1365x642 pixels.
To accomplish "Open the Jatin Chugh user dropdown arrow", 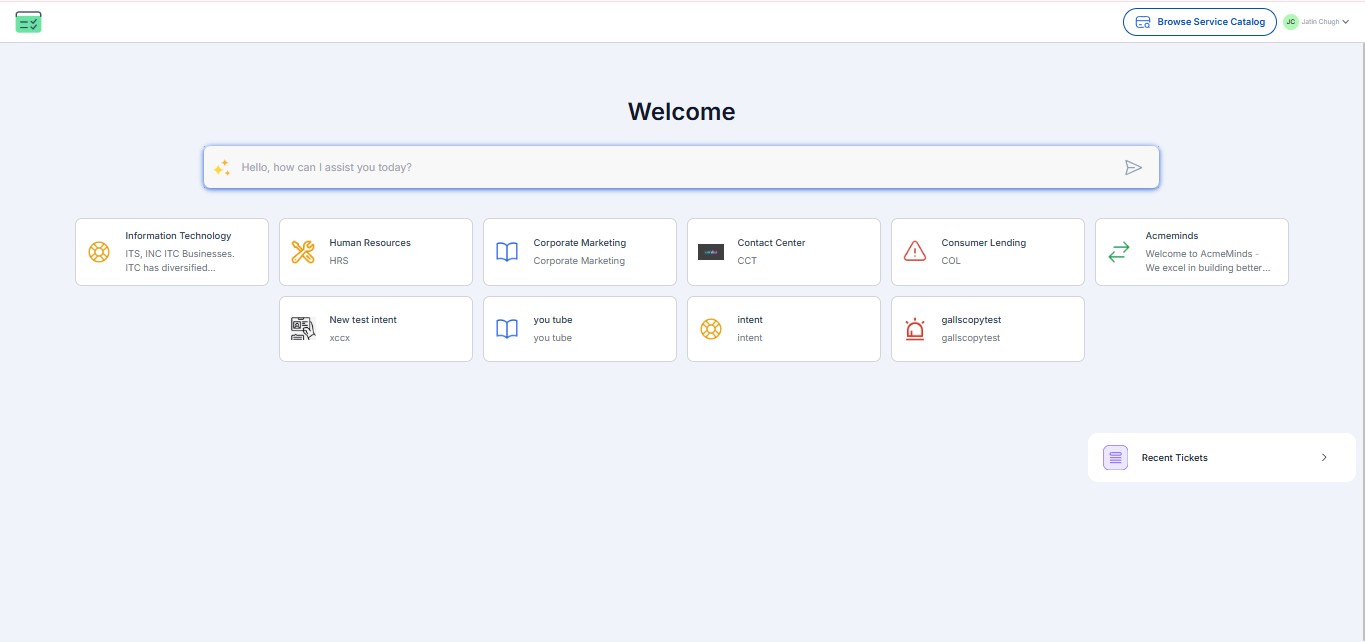I will point(1346,22).
